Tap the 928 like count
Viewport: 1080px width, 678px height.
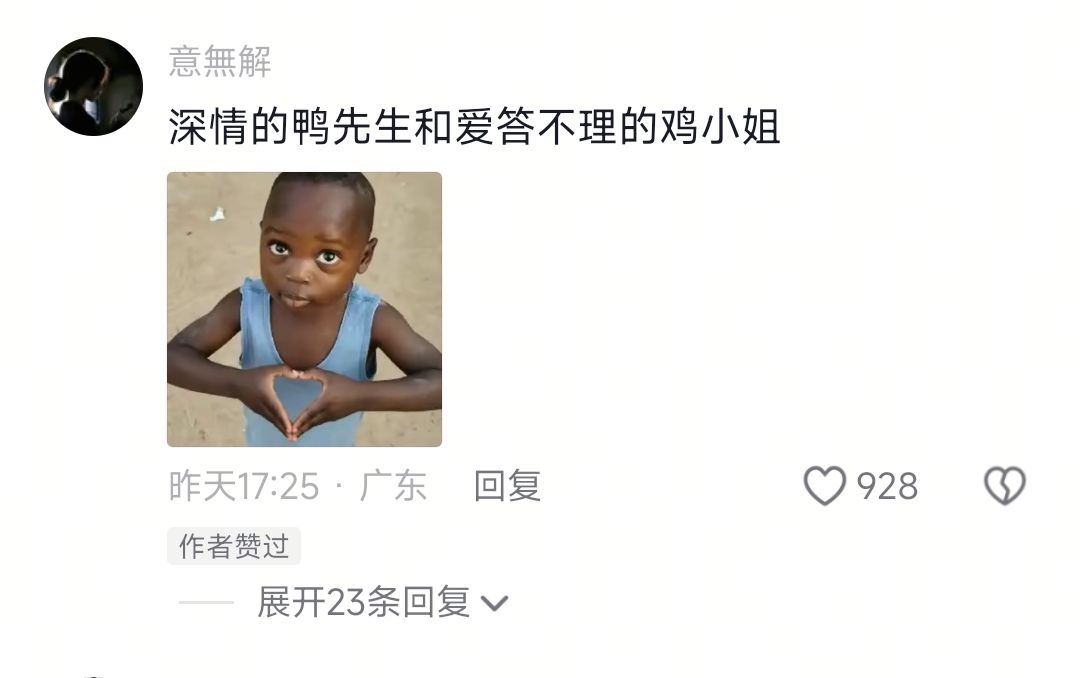click(887, 486)
